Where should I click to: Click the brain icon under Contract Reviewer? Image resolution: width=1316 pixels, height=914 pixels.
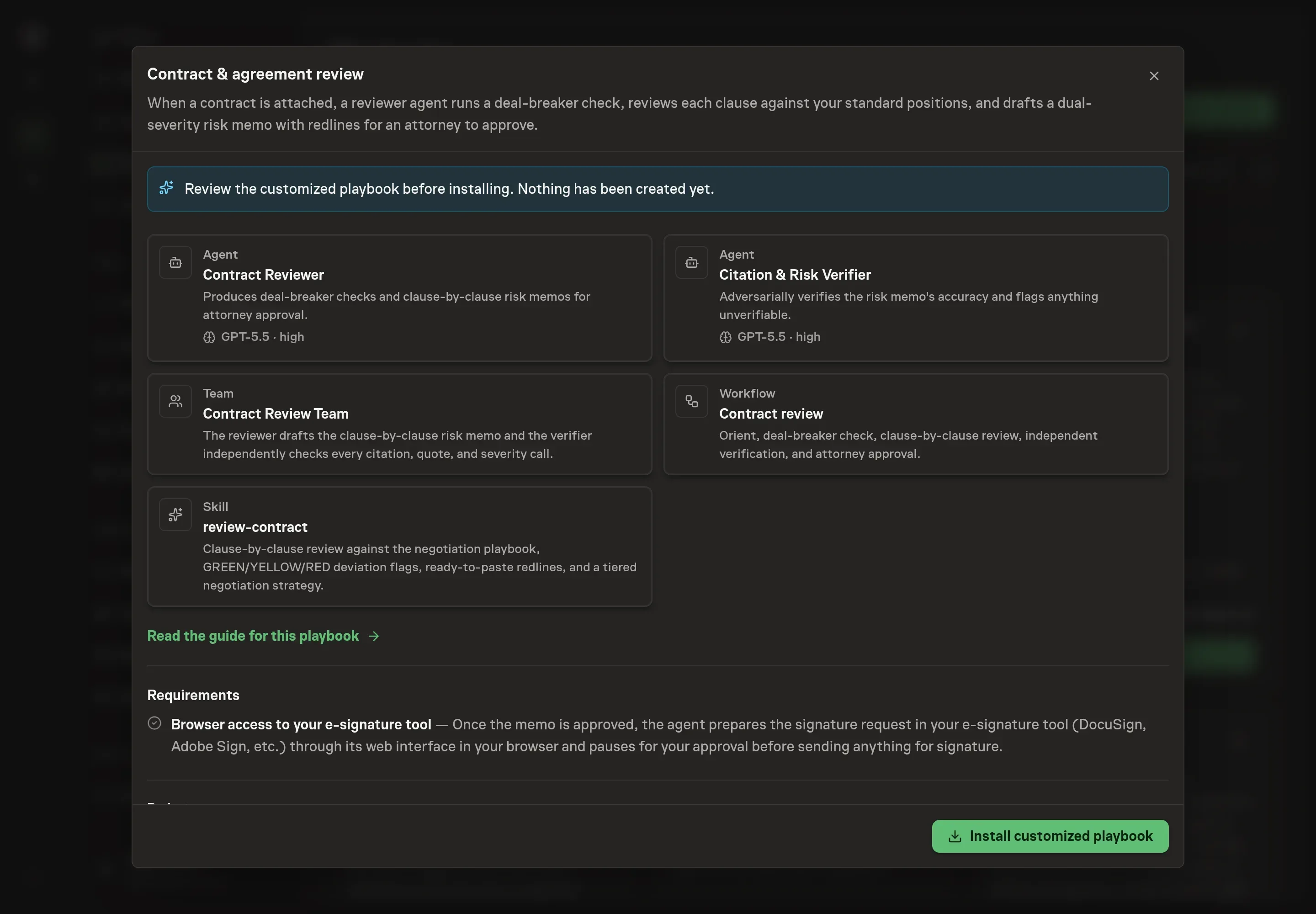(209, 337)
